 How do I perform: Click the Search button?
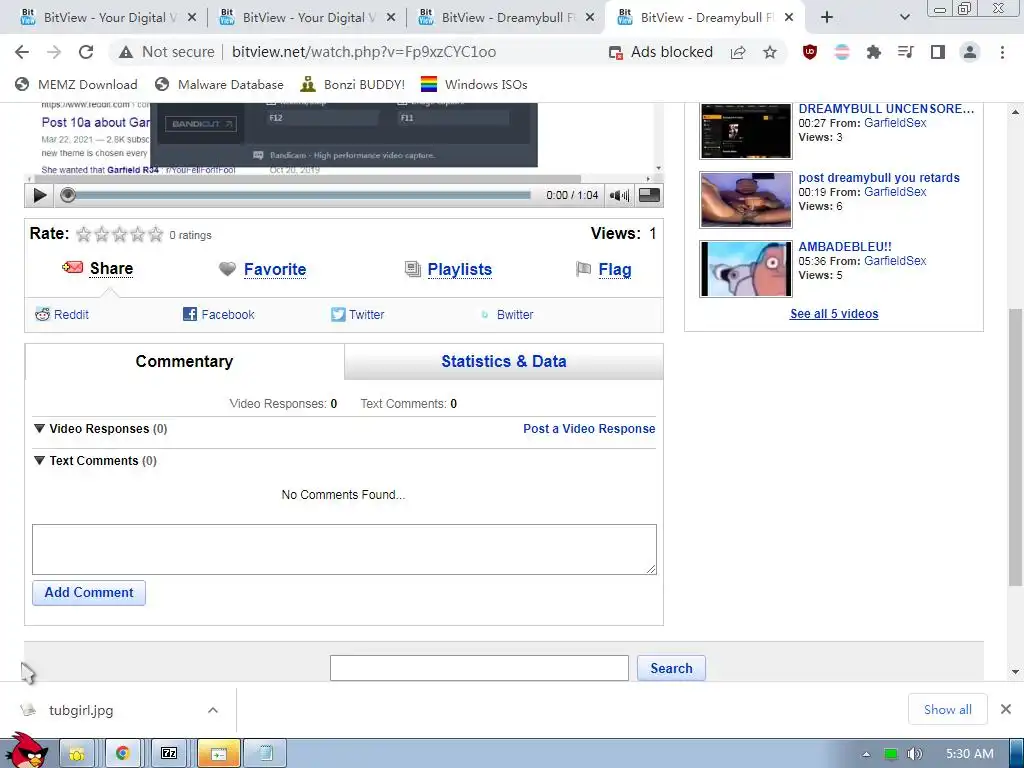(671, 668)
